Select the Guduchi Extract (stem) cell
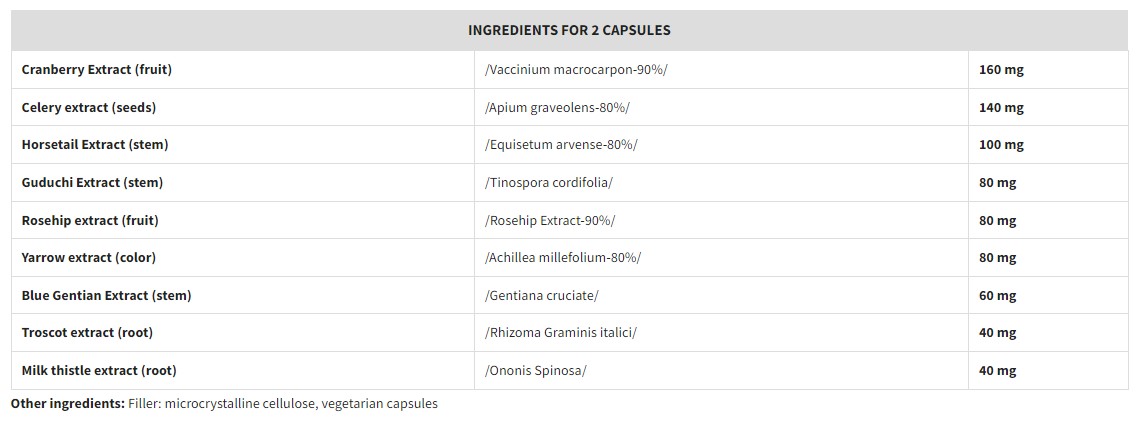The width and height of the screenshot is (1144, 438). click(92, 182)
